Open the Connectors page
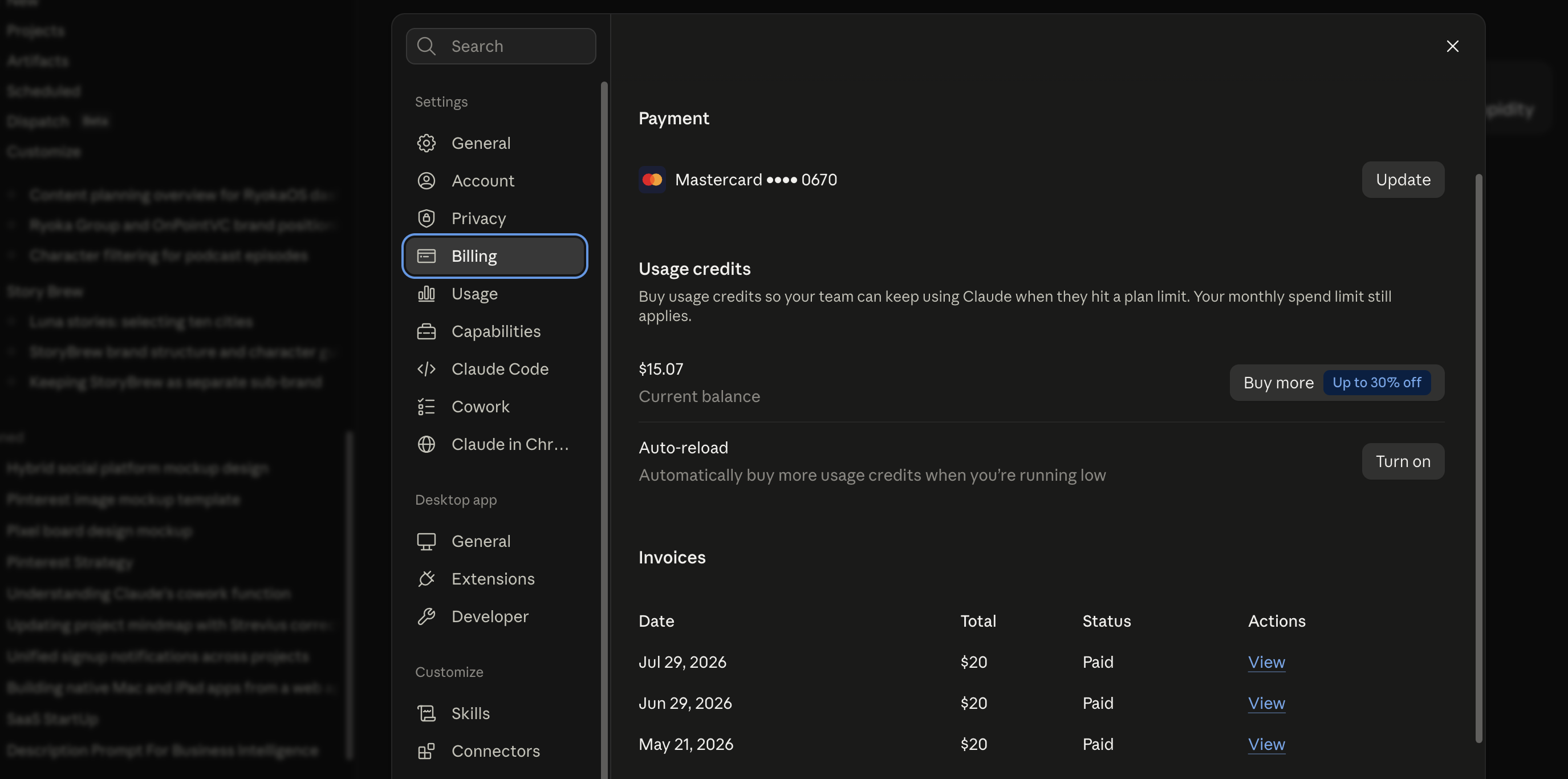This screenshot has width=1568, height=779. (x=494, y=751)
